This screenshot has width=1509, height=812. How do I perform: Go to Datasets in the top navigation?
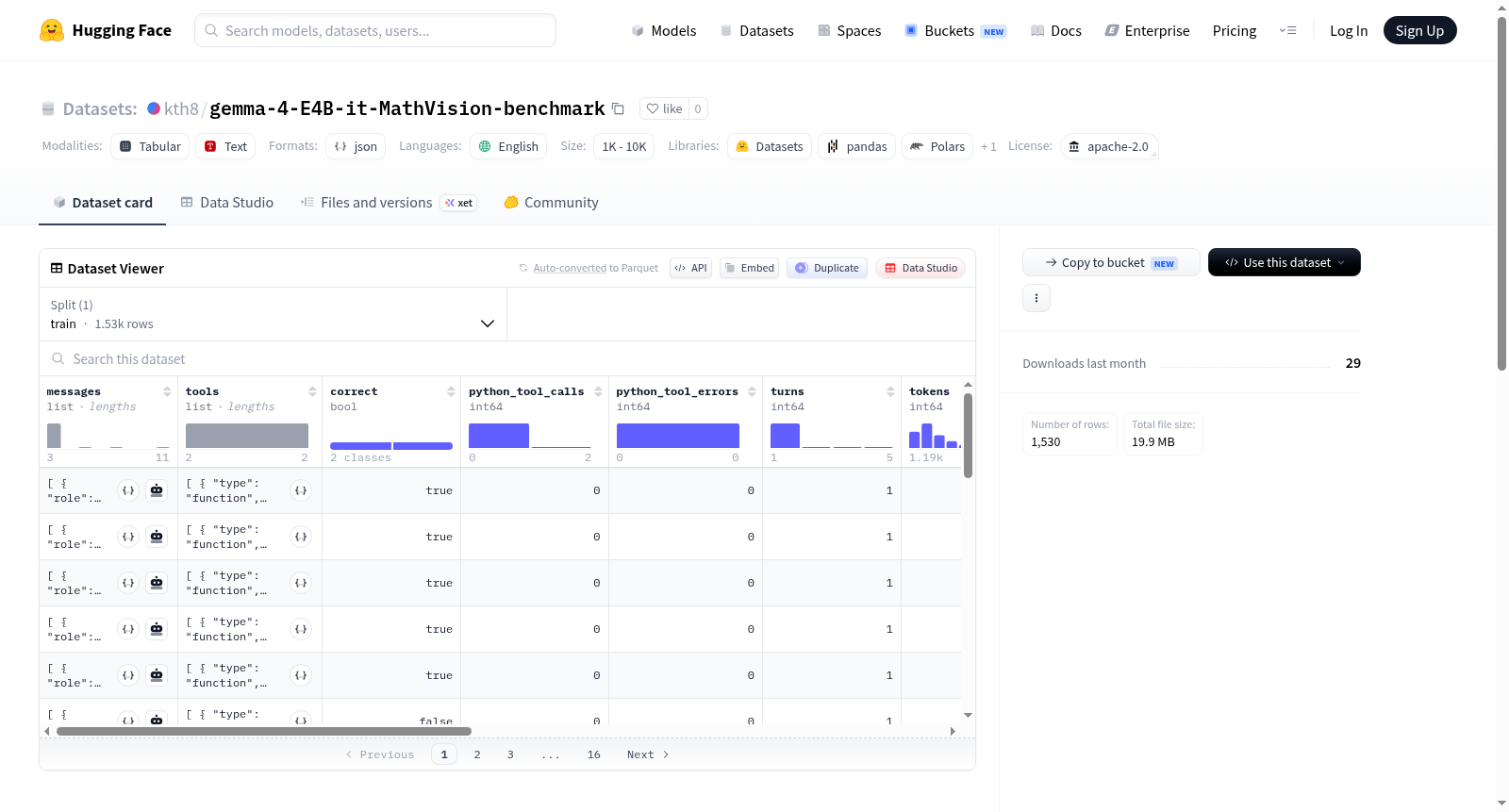tap(756, 30)
